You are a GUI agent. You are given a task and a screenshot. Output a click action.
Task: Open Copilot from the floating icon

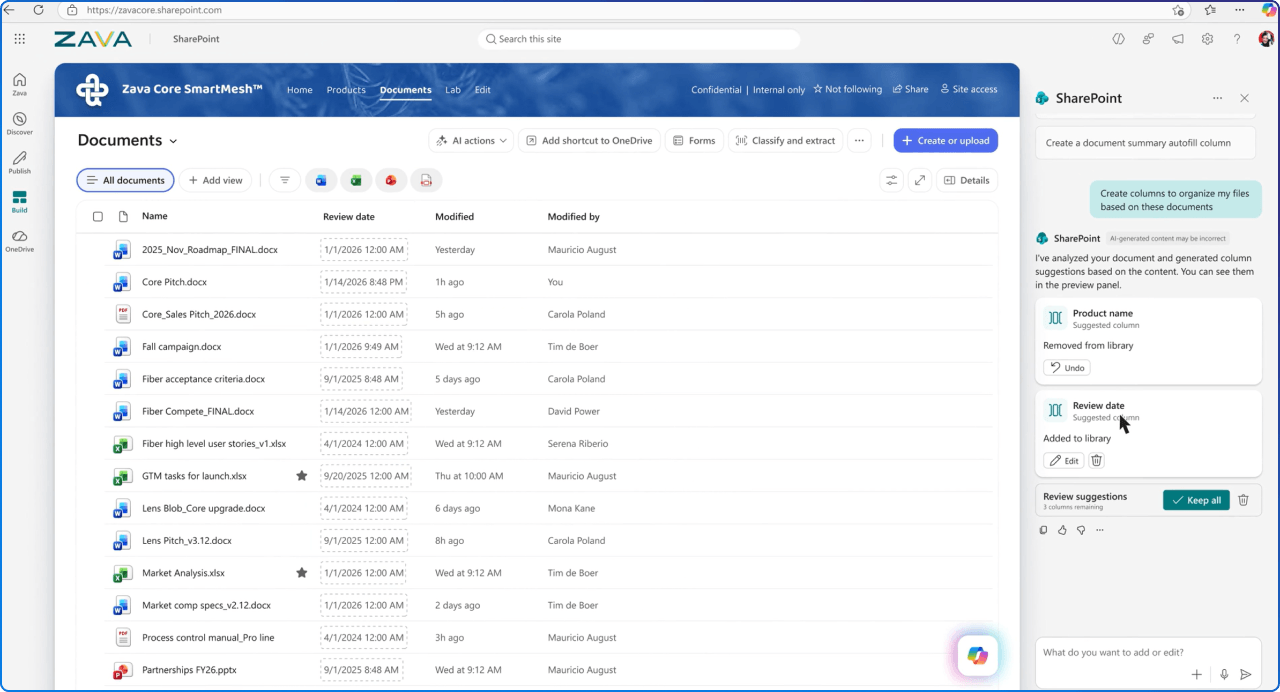click(x=976, y=655)
